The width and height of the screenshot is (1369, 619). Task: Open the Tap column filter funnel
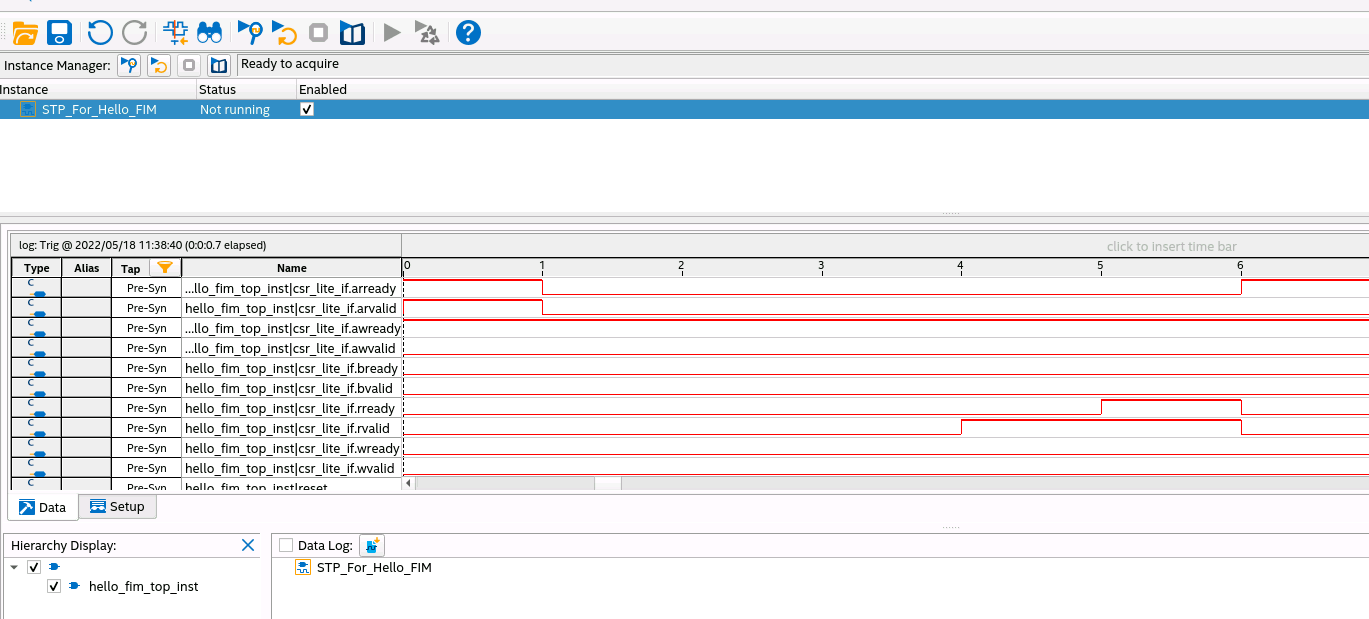click(x=165, y=268)
